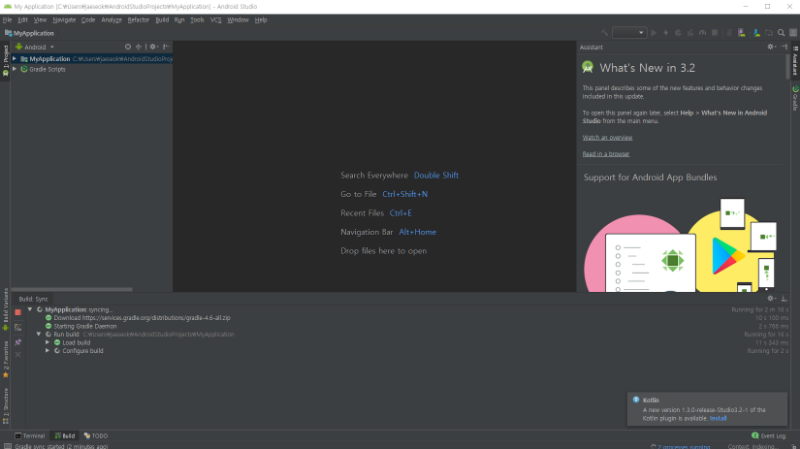Viewport: 800px width, 449px height.
Task: Hide the Build panel with download-arrow icon
Action: pyautogui.click(x=784, y=299)
